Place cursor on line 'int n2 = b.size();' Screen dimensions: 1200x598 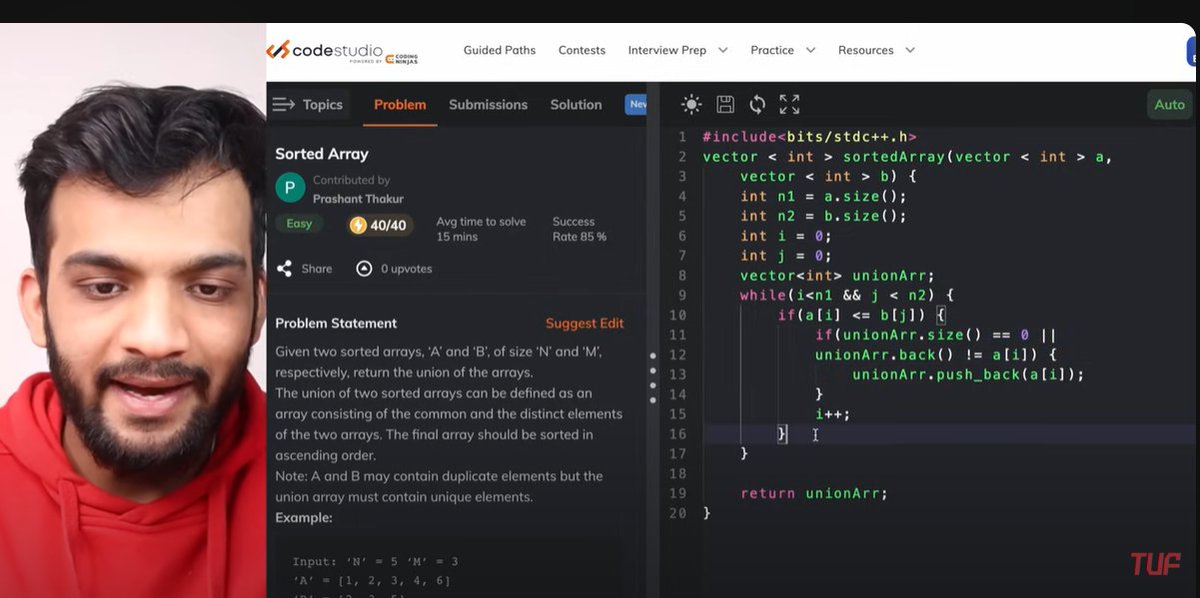[x=823, y=216]
